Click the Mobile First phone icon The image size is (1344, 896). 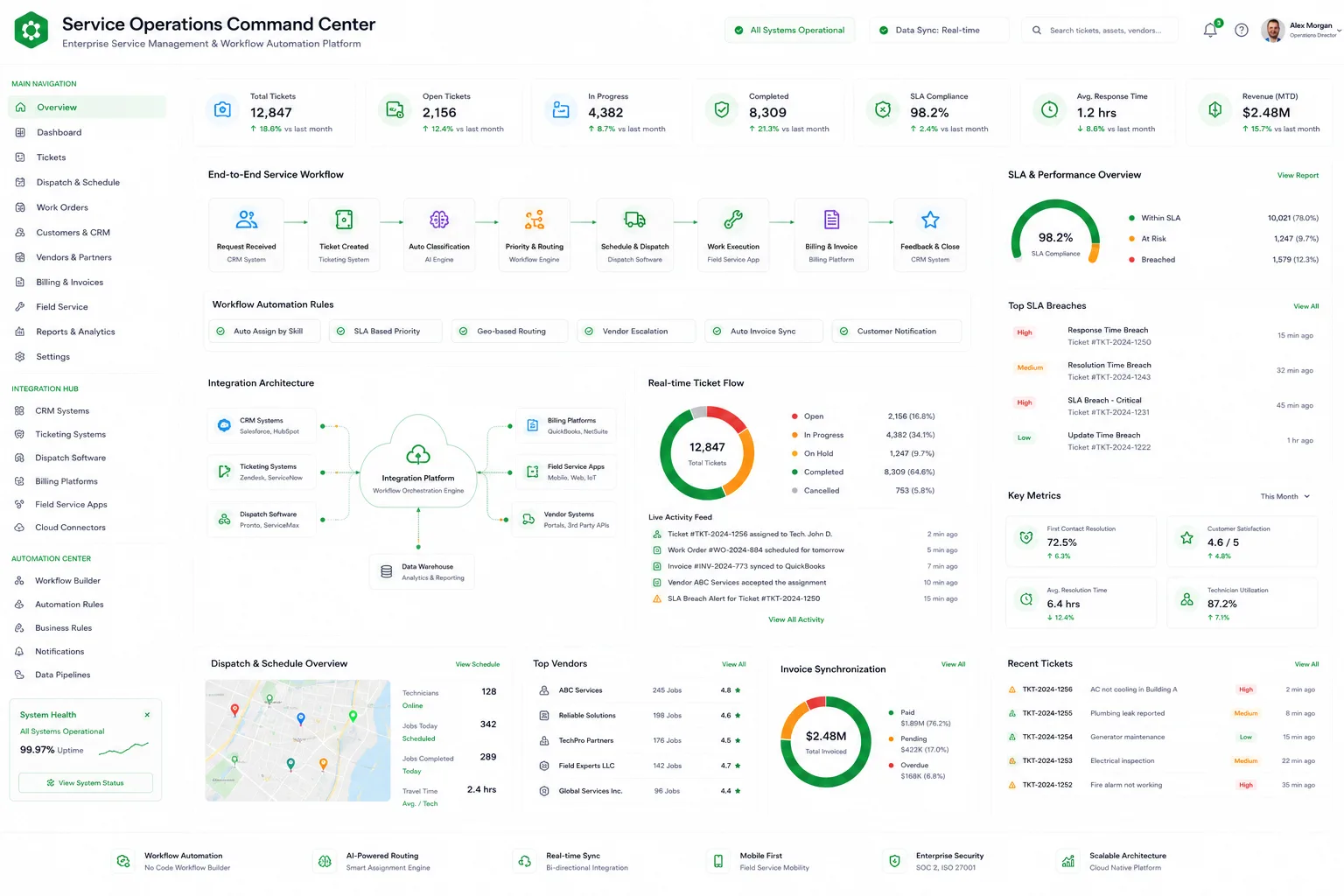coord(718,861)
